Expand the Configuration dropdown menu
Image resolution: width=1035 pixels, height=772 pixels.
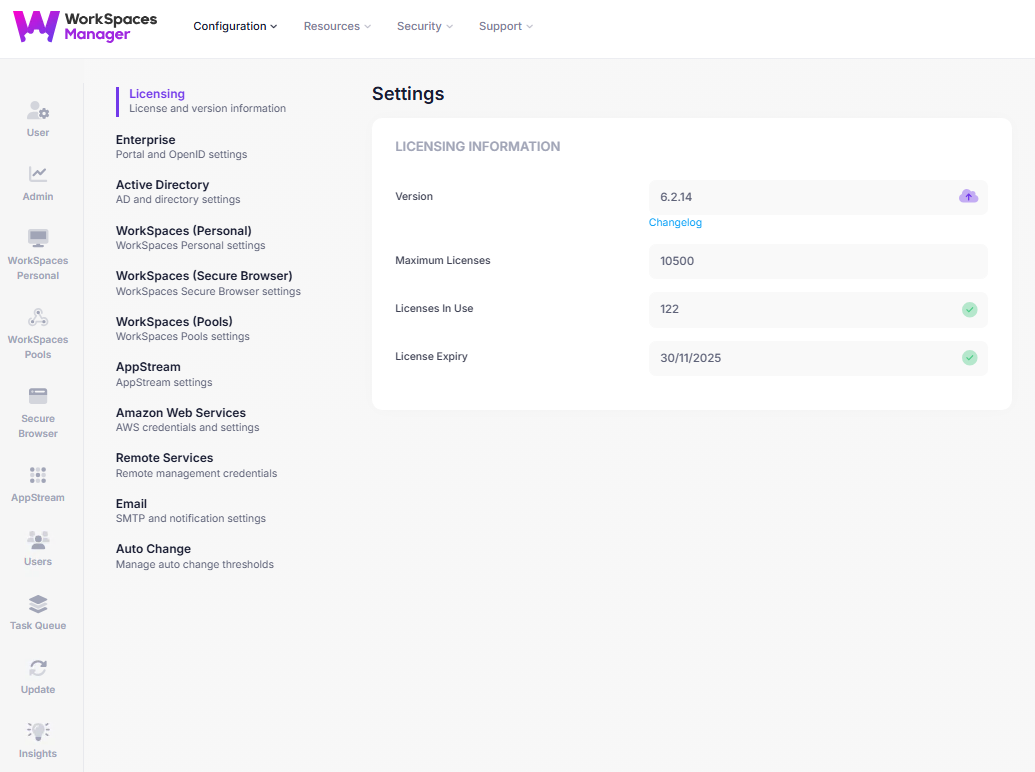235,27
